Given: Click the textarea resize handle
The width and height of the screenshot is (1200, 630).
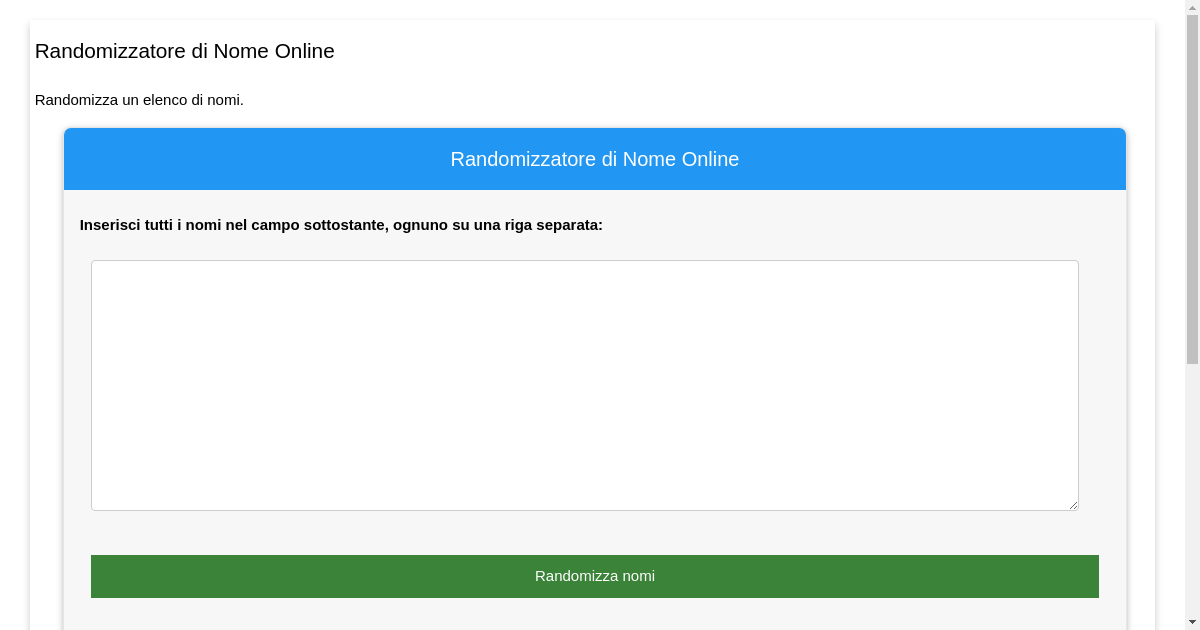Looking at the screenshot, I should [1074, 505].
